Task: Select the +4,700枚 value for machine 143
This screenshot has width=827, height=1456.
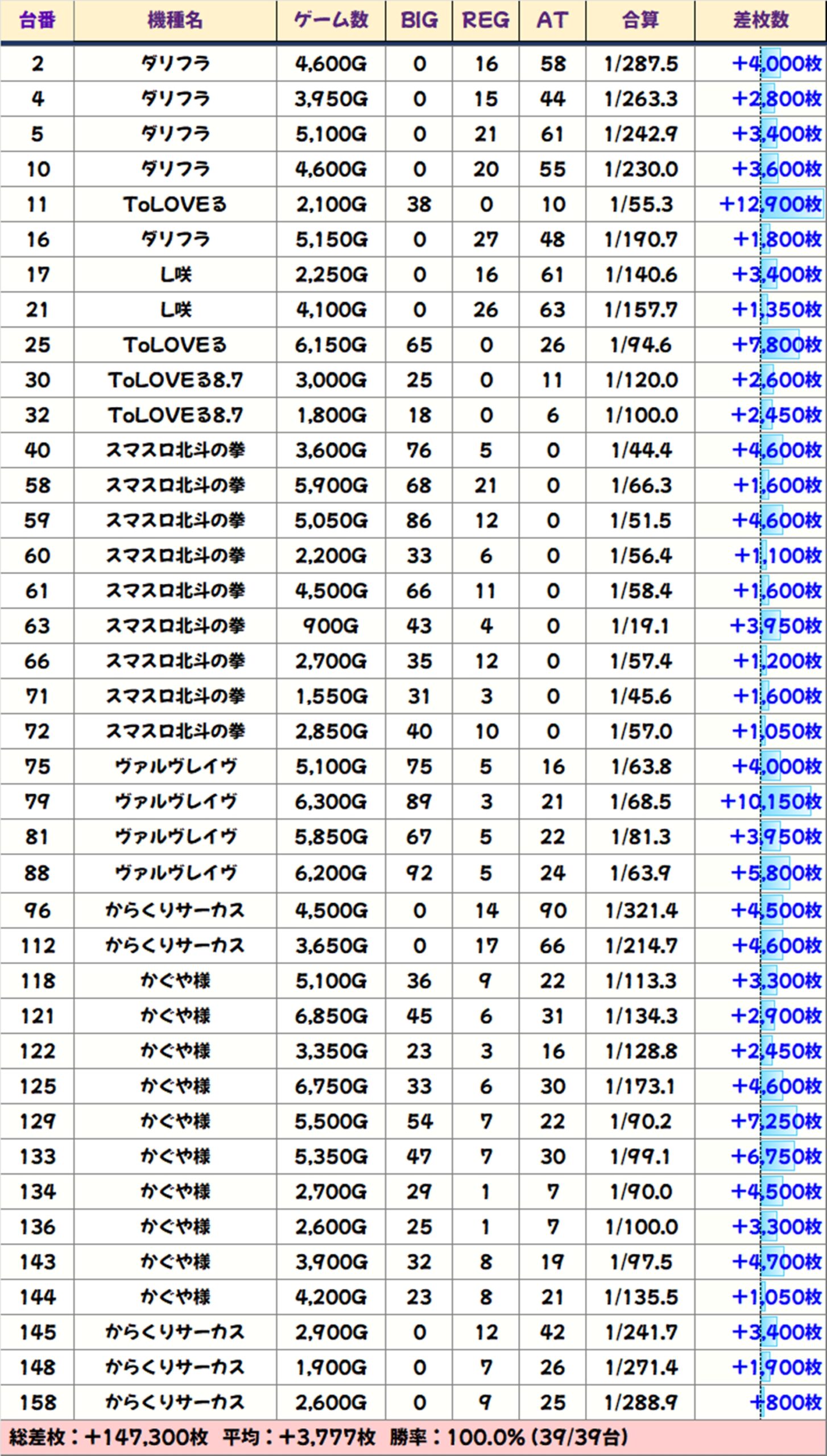Action: 776,1261
